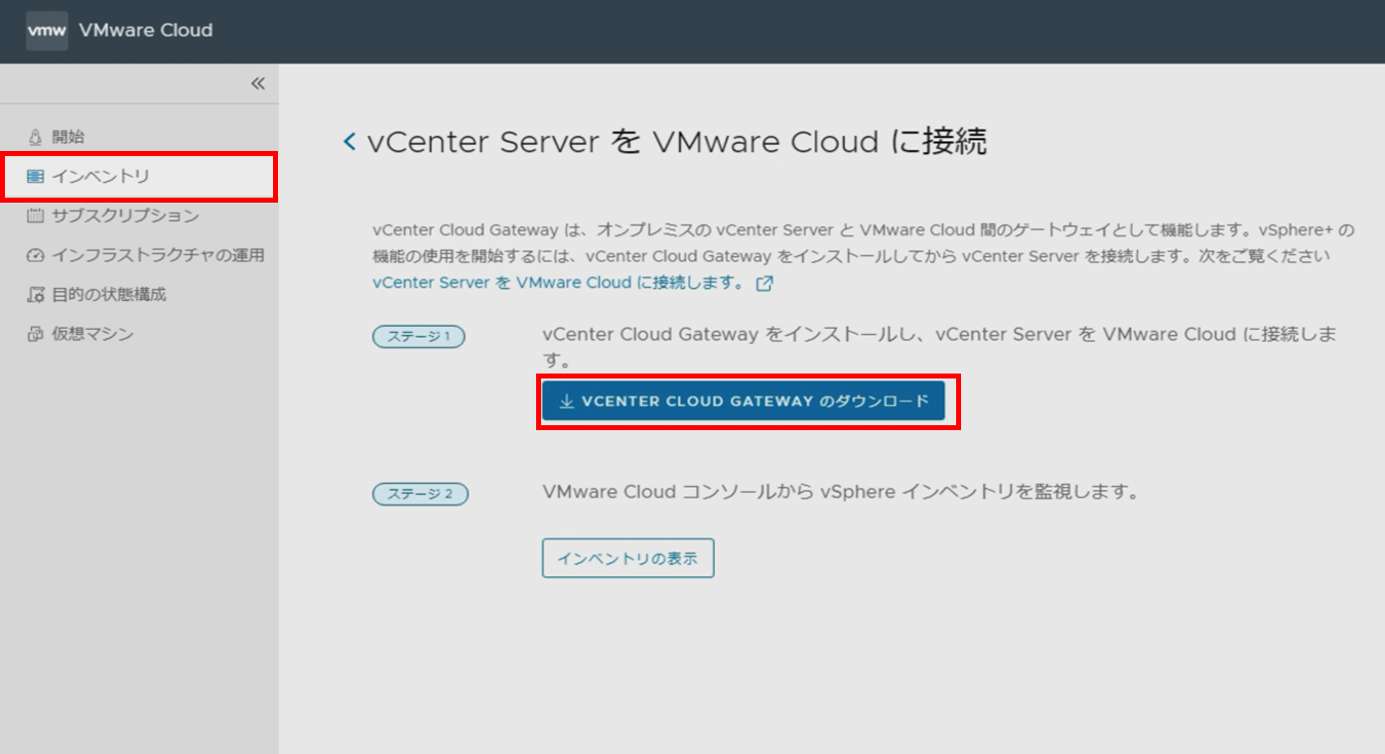Image resolution: width=1385 pixels, height=754 pixels.
Task: Collapse the sidebar with double chevron
Action: point(258,84)
